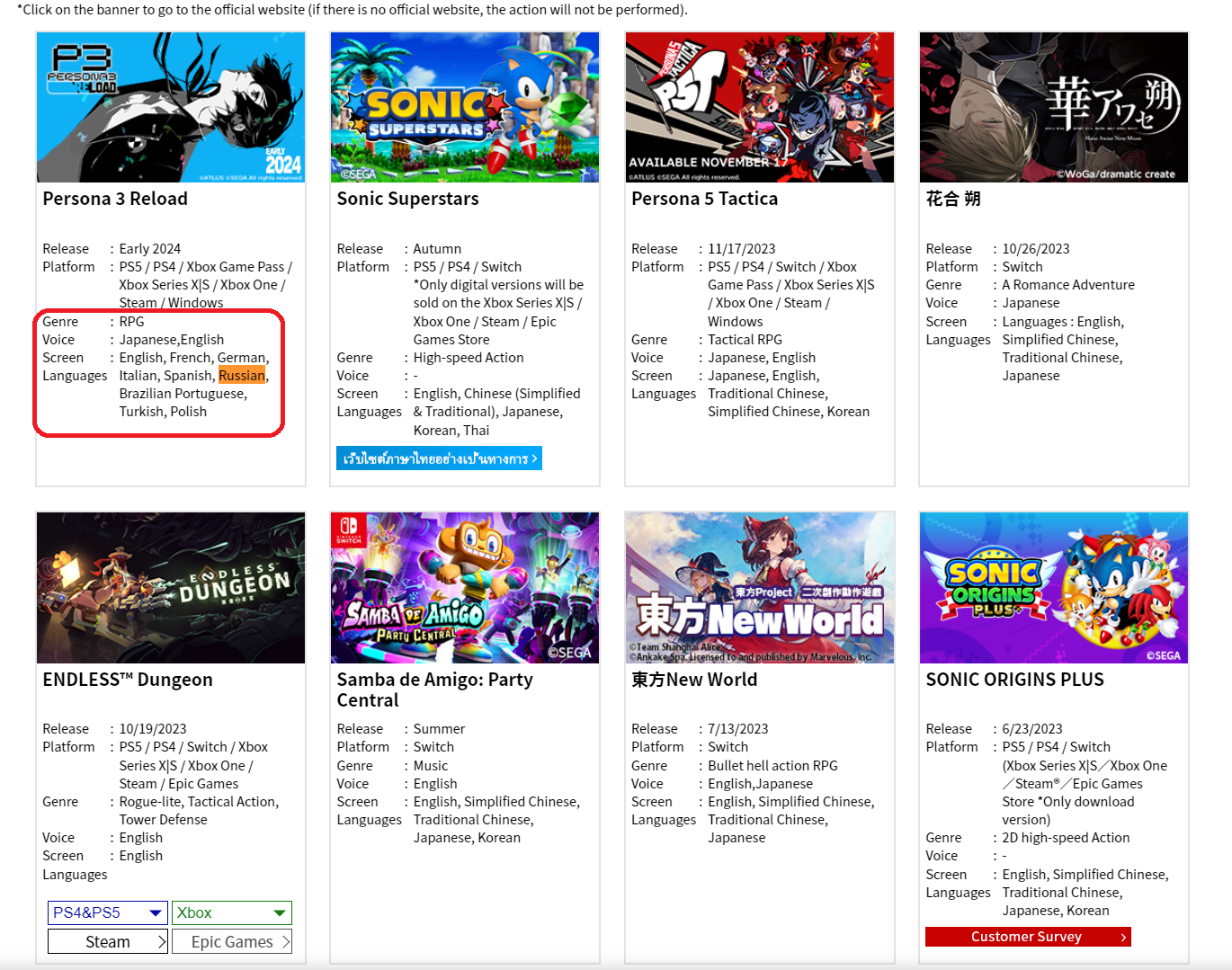Select the 'Persona 5 Tactica' title text
The image size is (1232, 970).
point(704,199)
